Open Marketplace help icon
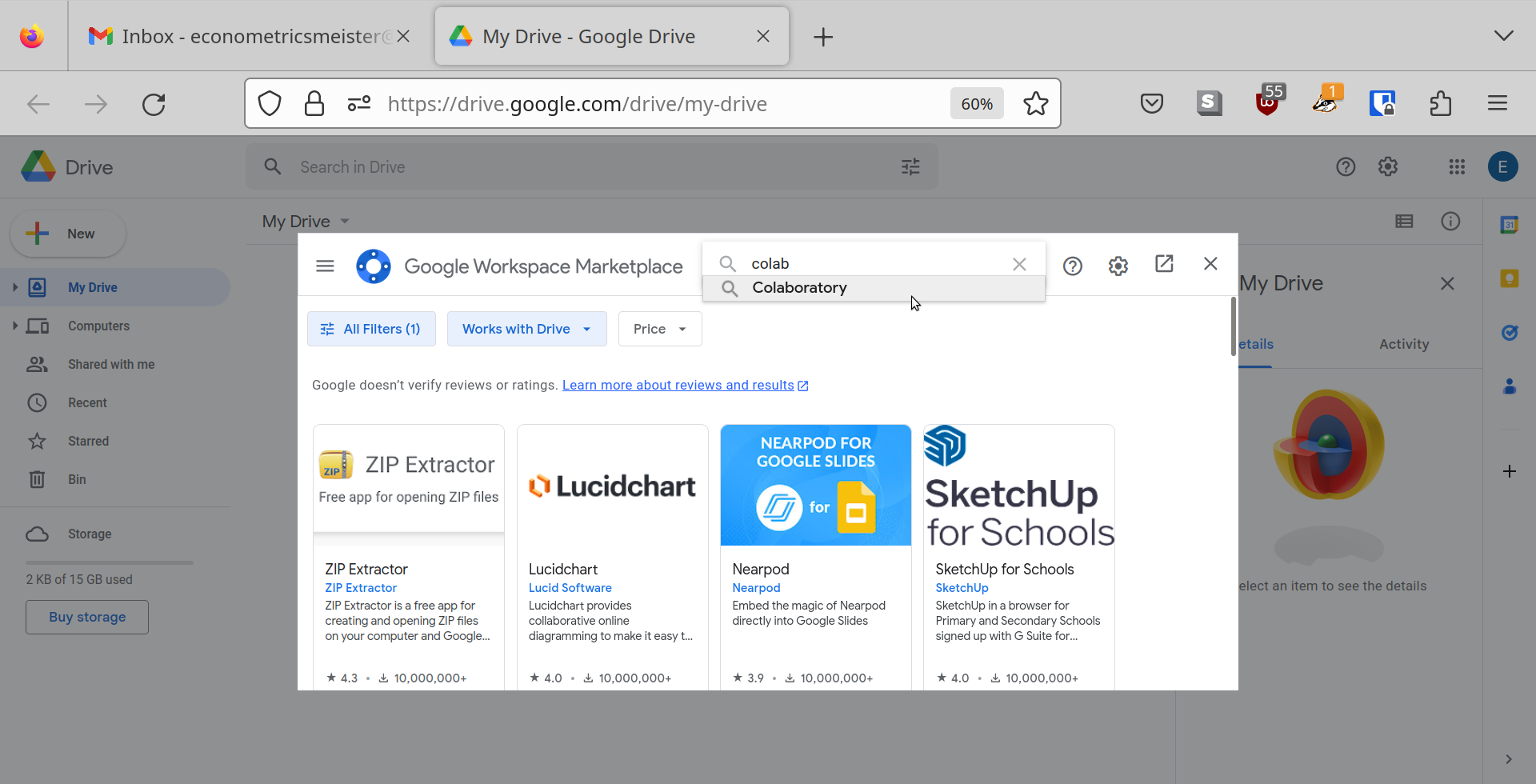The image size is (1536, 784). click(1073, 266)
